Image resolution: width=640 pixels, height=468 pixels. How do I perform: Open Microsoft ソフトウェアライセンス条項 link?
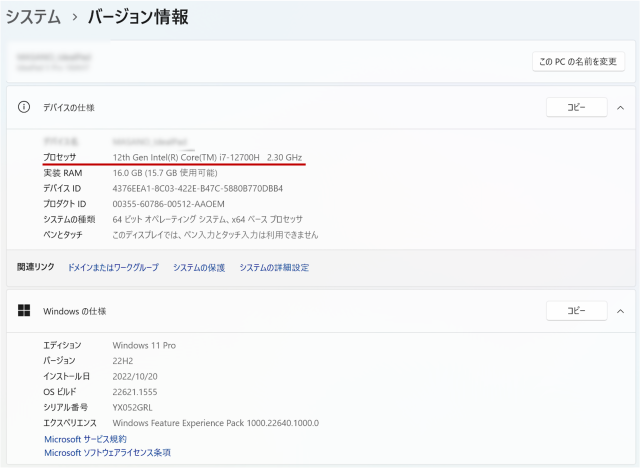pyautogui.click(x=107, y=452)
